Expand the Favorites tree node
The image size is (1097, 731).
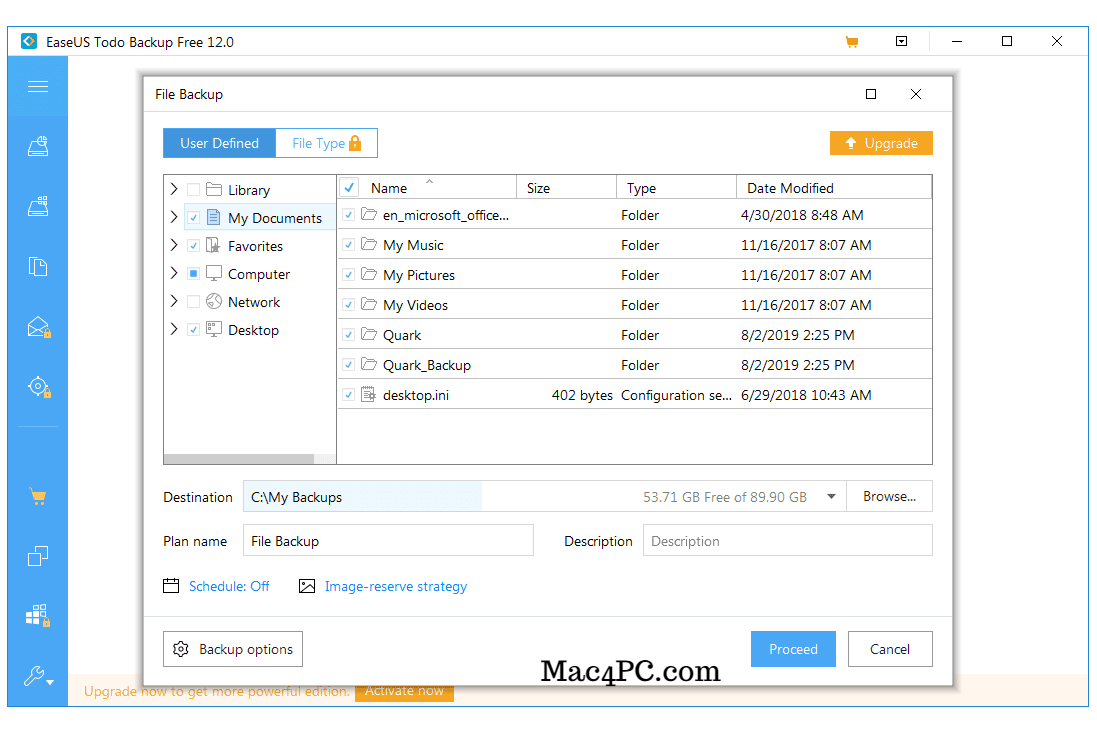click(174, 245)
